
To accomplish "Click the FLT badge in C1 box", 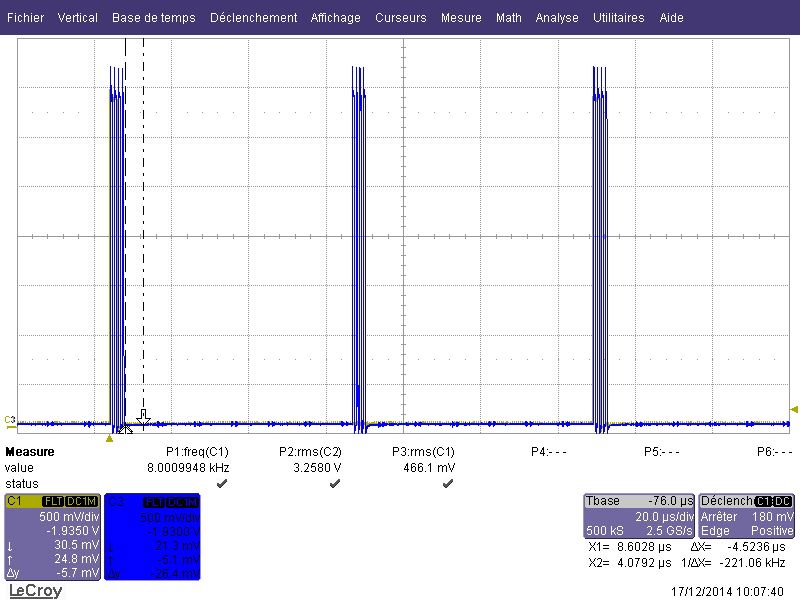I will pos(53,502).
